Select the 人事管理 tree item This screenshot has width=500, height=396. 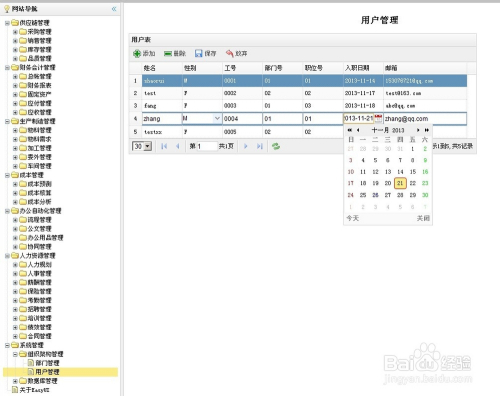point(39,273)
